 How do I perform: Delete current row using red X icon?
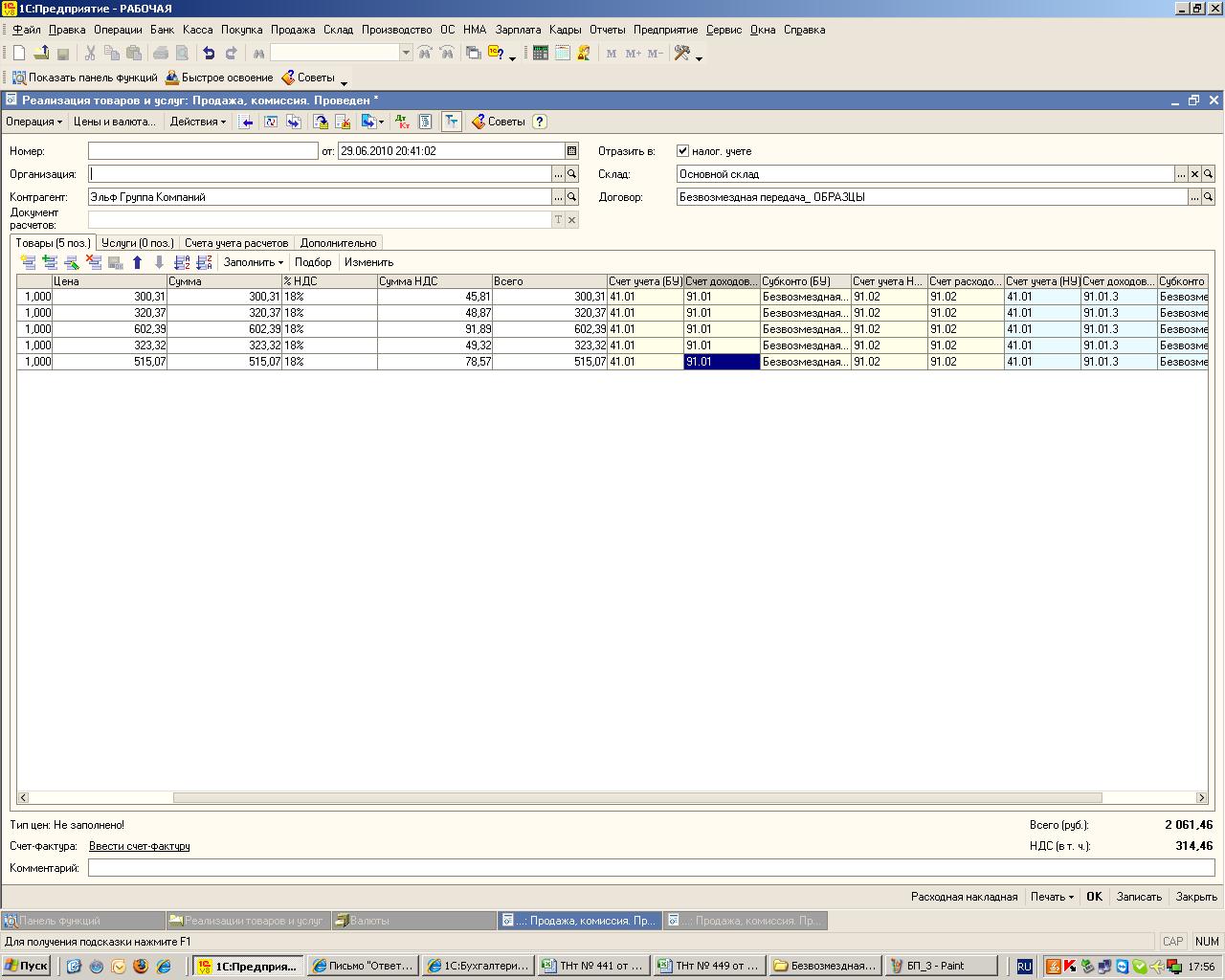93,262
